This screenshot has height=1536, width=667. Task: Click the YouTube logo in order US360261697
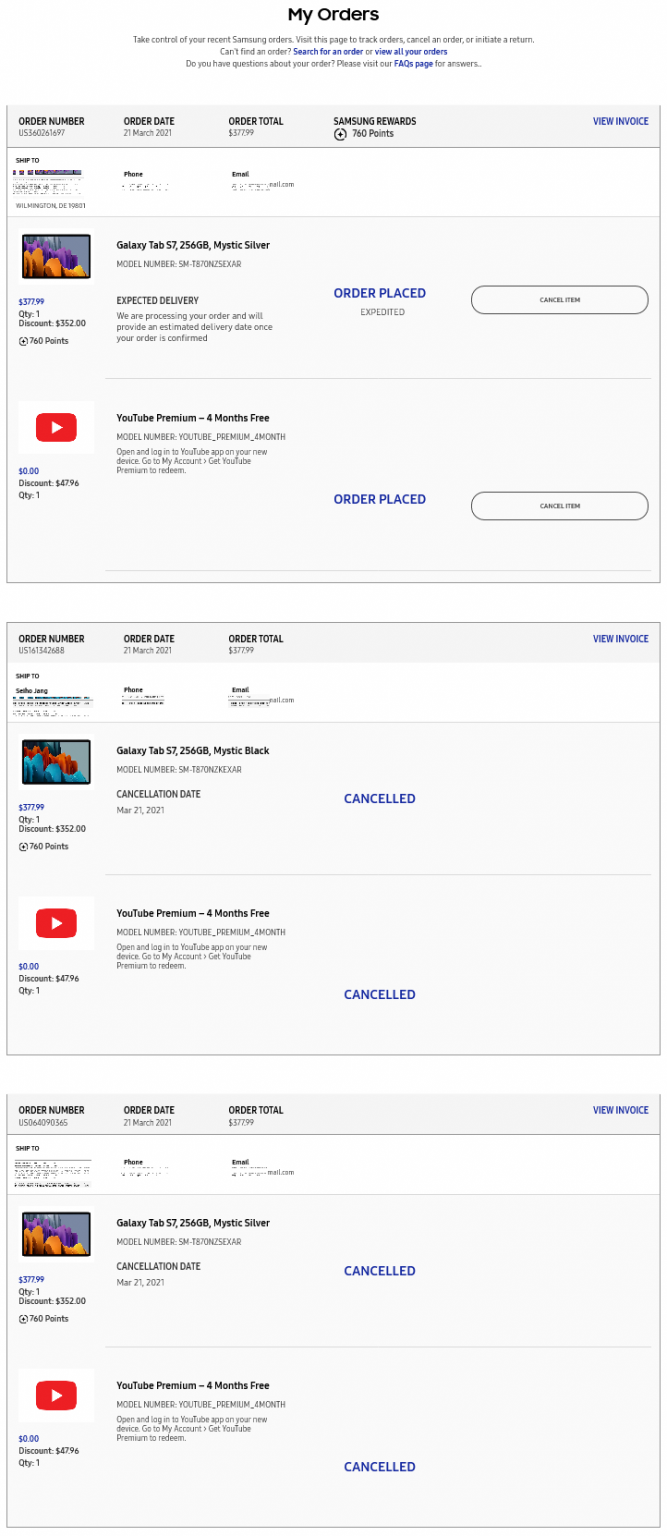point(56,428)
